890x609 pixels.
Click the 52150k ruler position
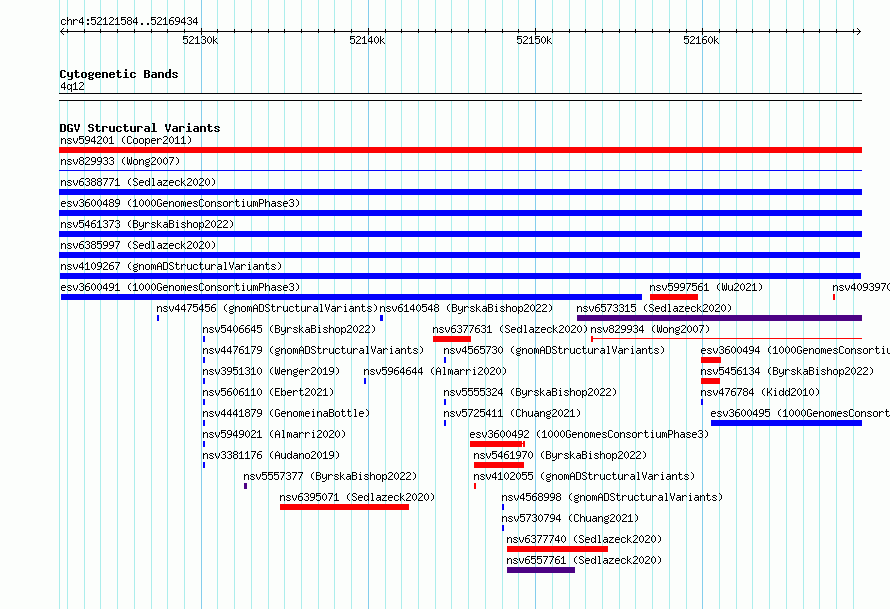(x=534, y=40)
